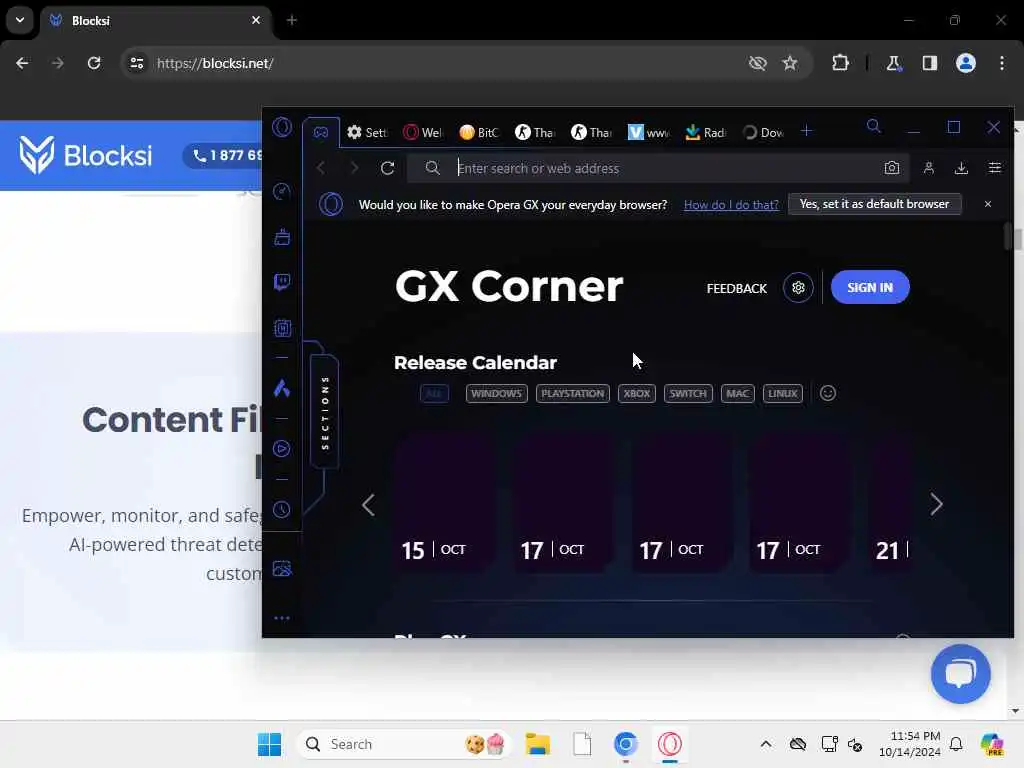Click the eye-slash tracking icon in Chrome
The height and width of the screenshot is (768, 1024).
tap(758, 63)
